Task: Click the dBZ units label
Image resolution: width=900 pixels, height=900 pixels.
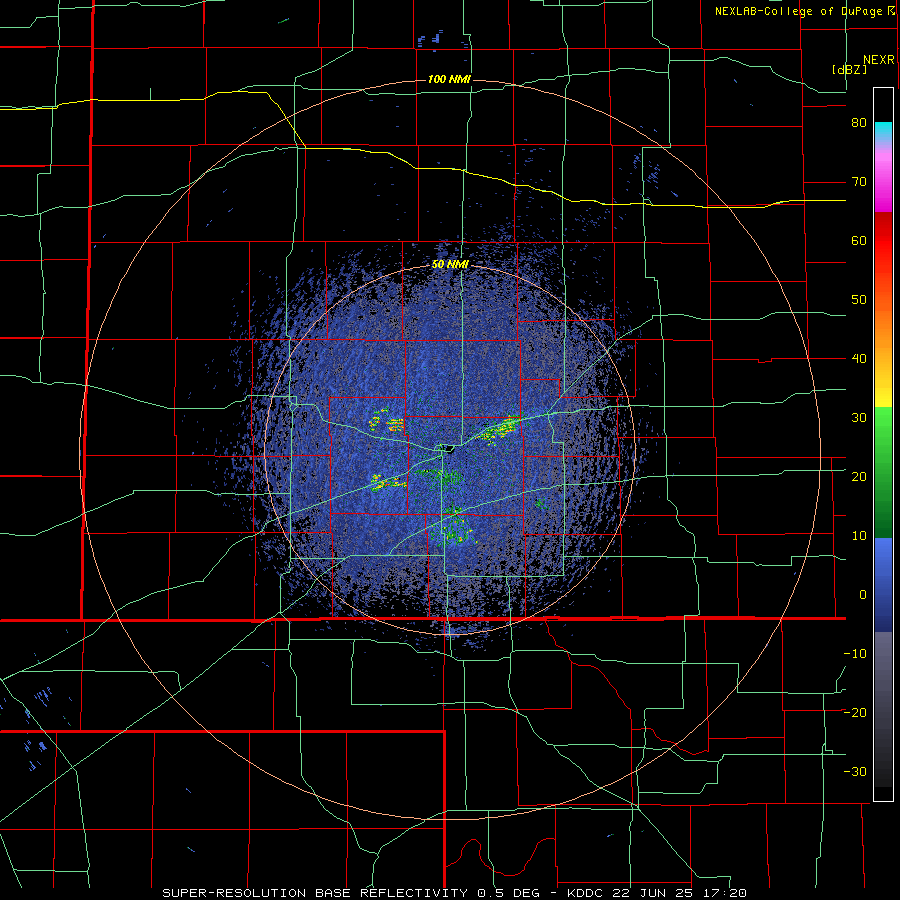Action: 849,69
